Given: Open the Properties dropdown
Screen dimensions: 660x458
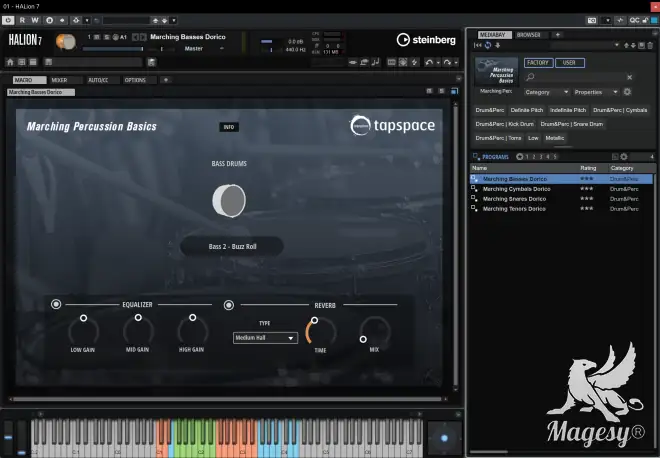Looking at the screenshot, I should coord(596,92).
